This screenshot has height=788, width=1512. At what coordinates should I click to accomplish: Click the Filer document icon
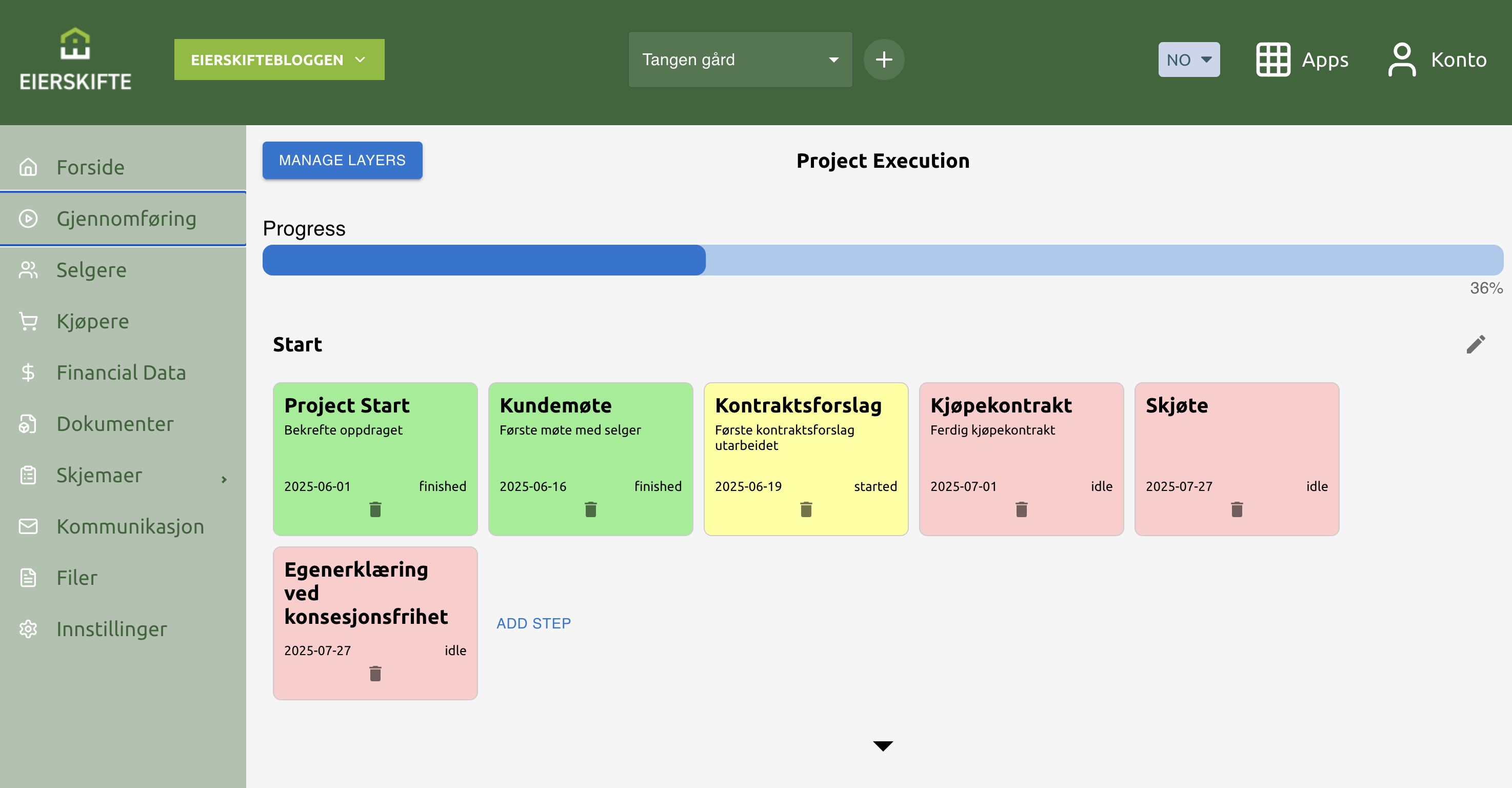coord(28,578)
